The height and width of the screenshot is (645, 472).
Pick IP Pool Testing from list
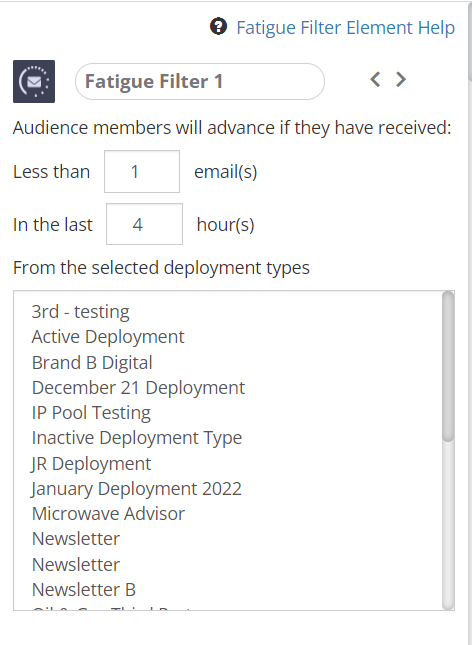pyautogui.click(x=91, y=413)
